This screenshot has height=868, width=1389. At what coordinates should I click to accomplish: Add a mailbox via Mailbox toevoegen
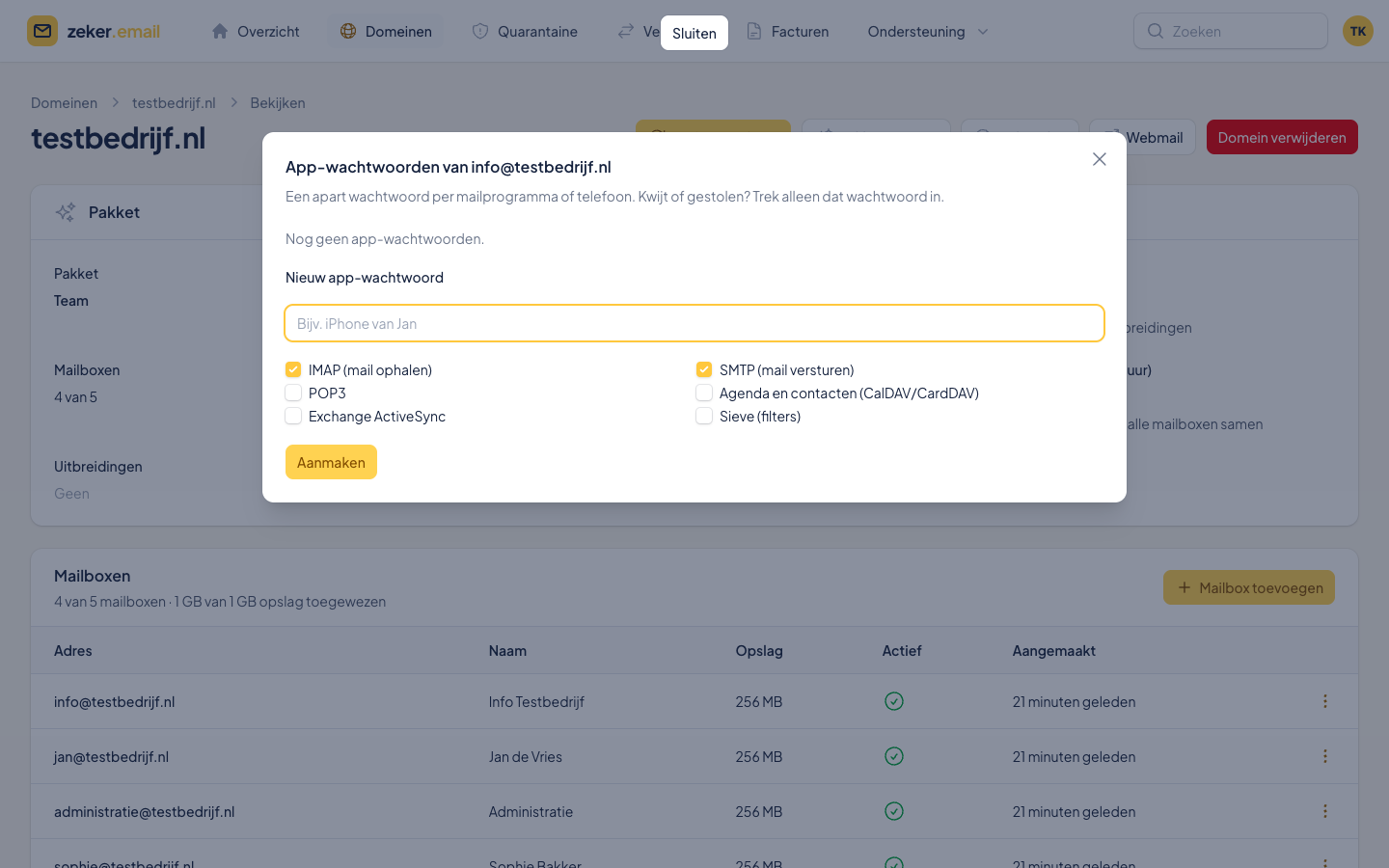click(x=1249, y=587)
